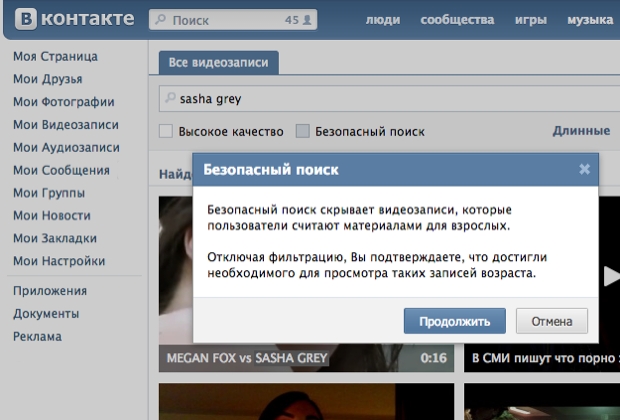Open Мои Закладки in the sidebar
The image size is (620, 420).
55,238
